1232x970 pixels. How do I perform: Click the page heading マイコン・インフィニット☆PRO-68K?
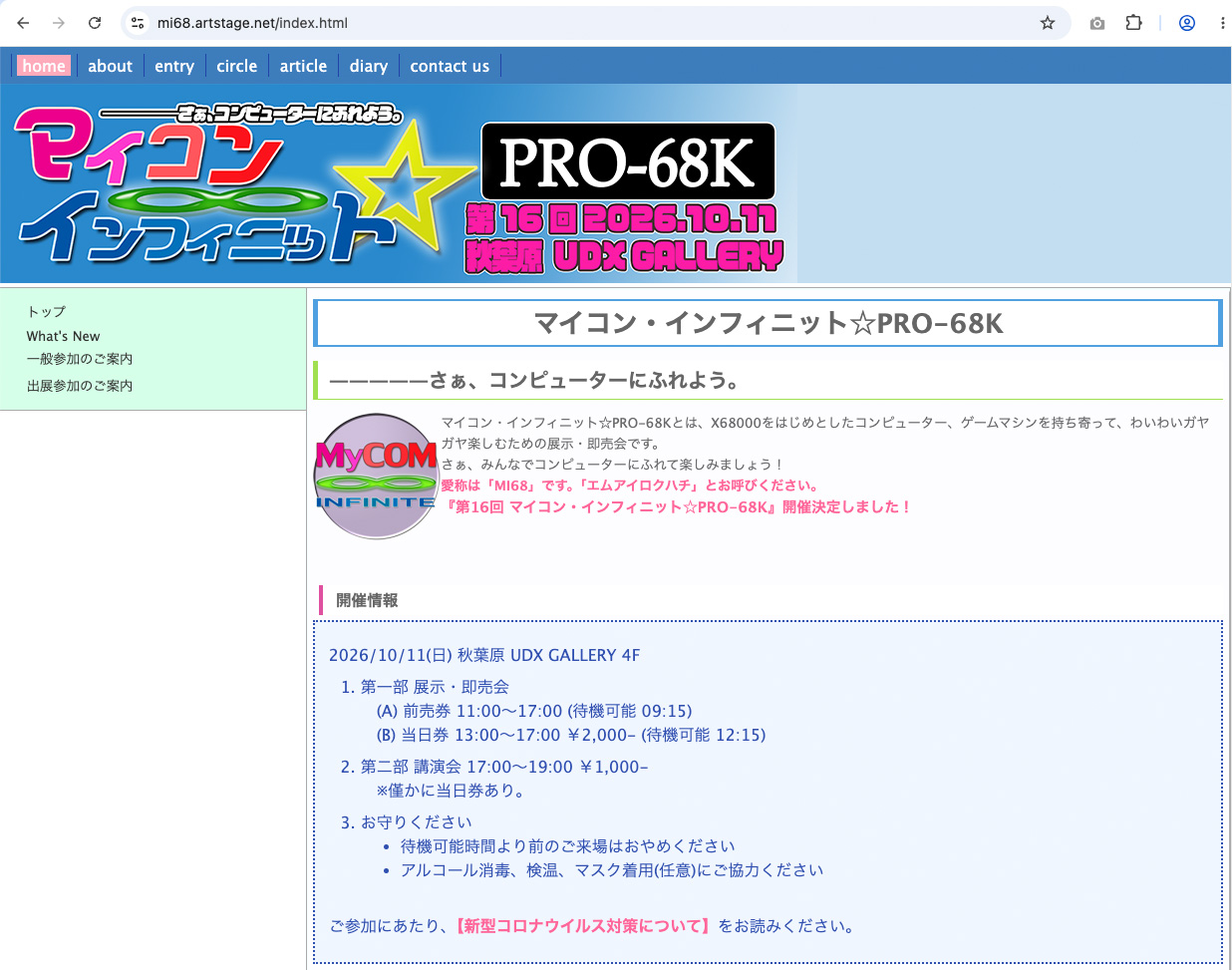pos(769,323)
